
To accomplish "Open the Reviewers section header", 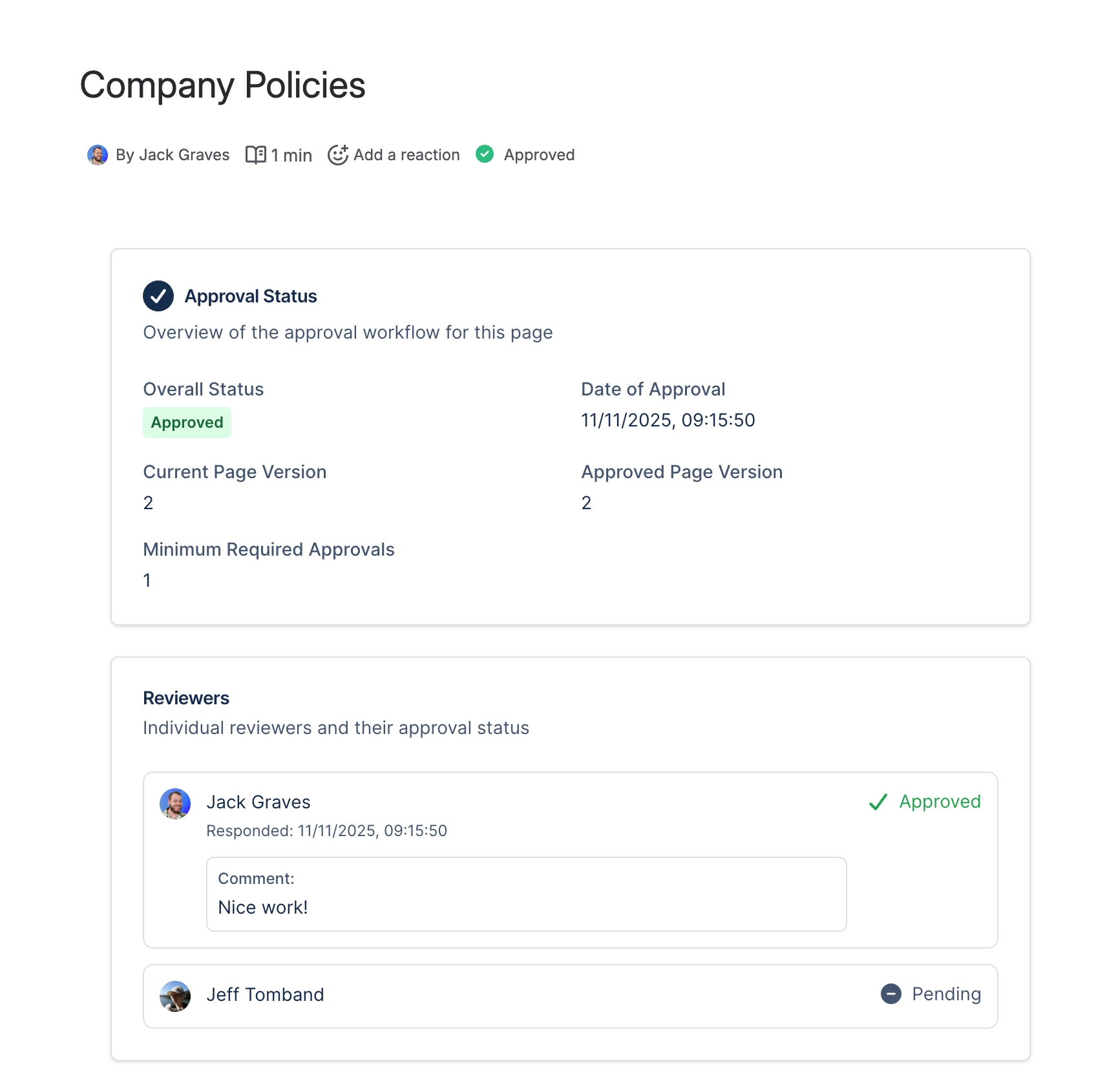I will point(186,698).
